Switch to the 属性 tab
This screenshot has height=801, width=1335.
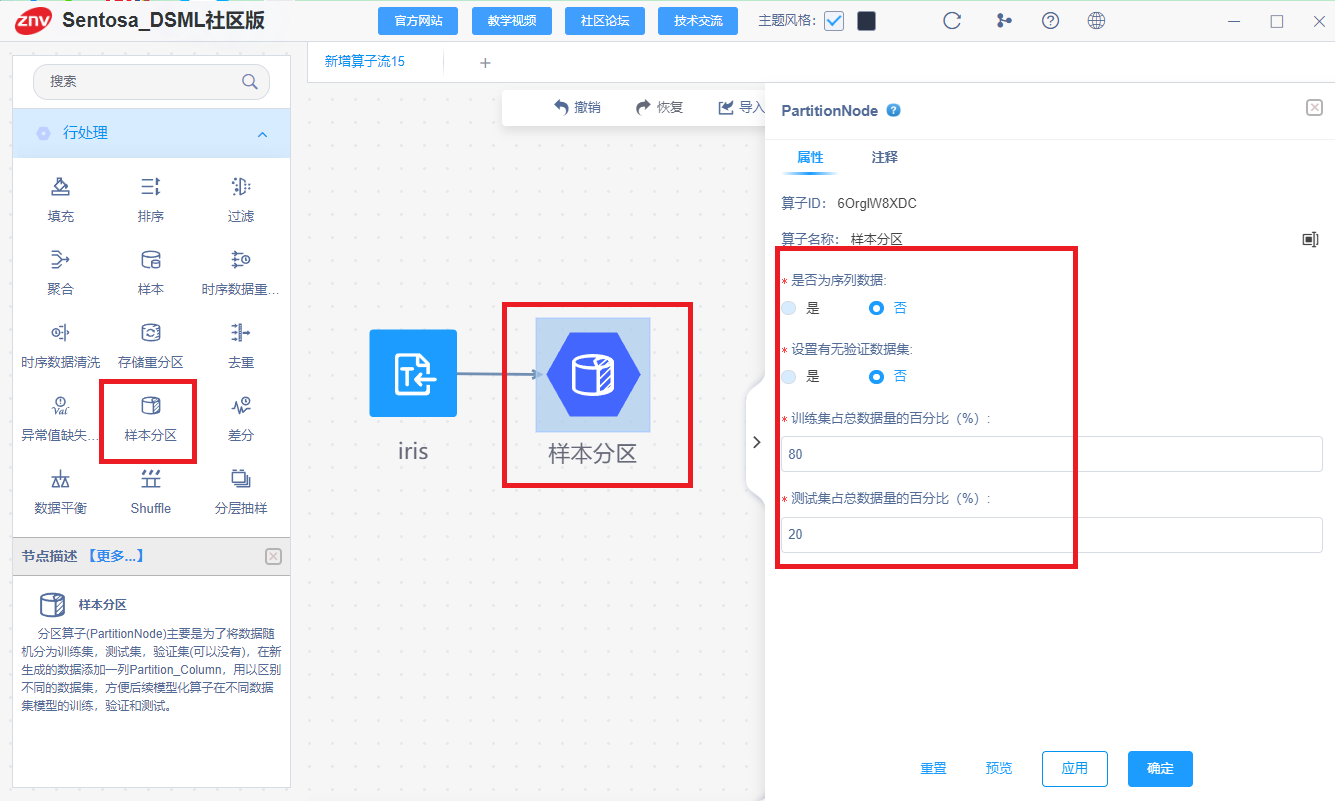tap(810, 158)
